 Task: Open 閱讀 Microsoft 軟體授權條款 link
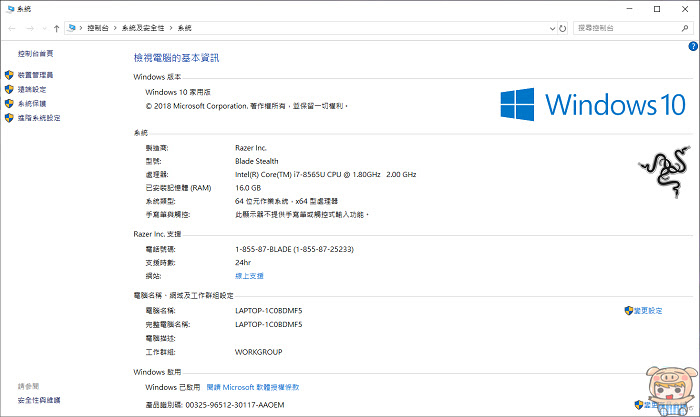click(x=253, y=387)
